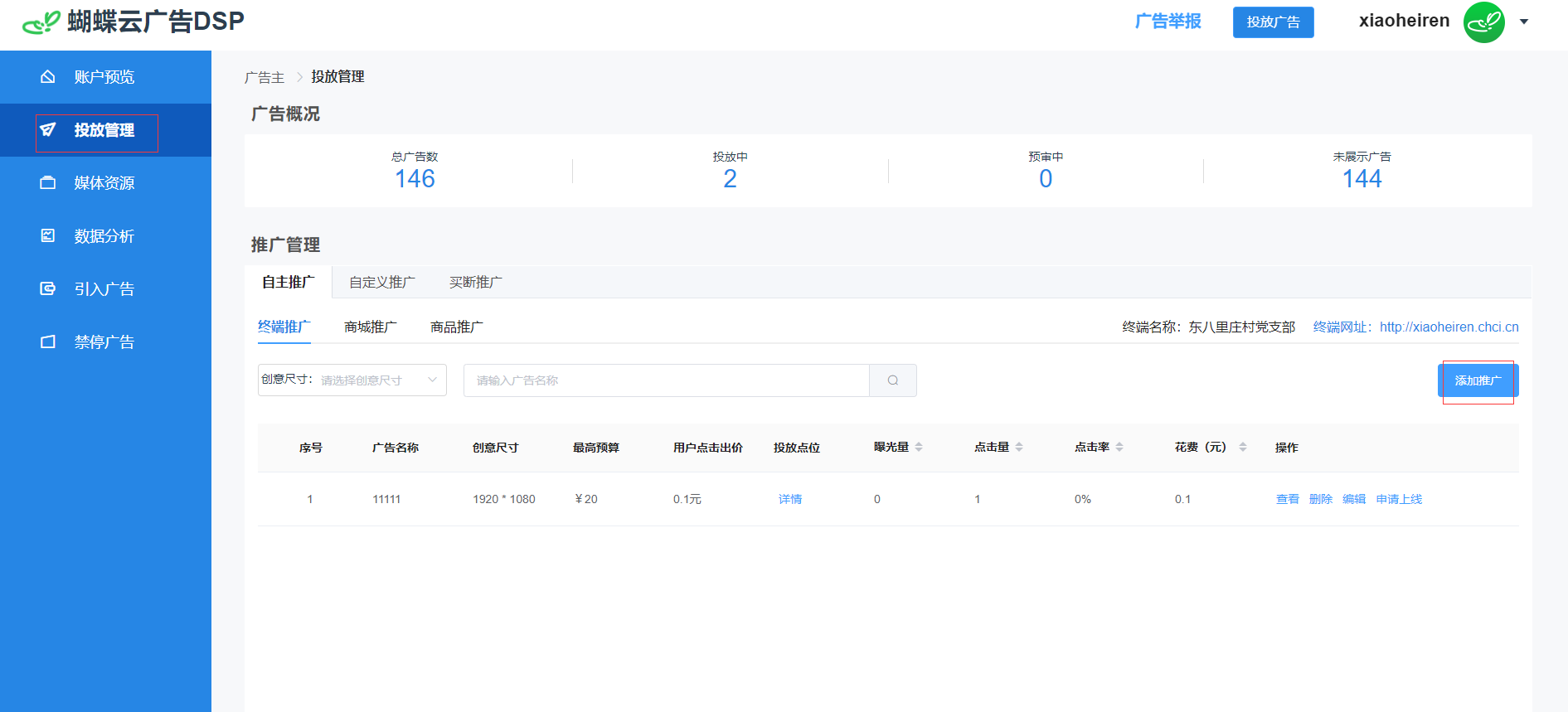Click the 引入广告 sidebar icon
The image size is (1568, 712).
pyautogui.click(x=48, y=289)
